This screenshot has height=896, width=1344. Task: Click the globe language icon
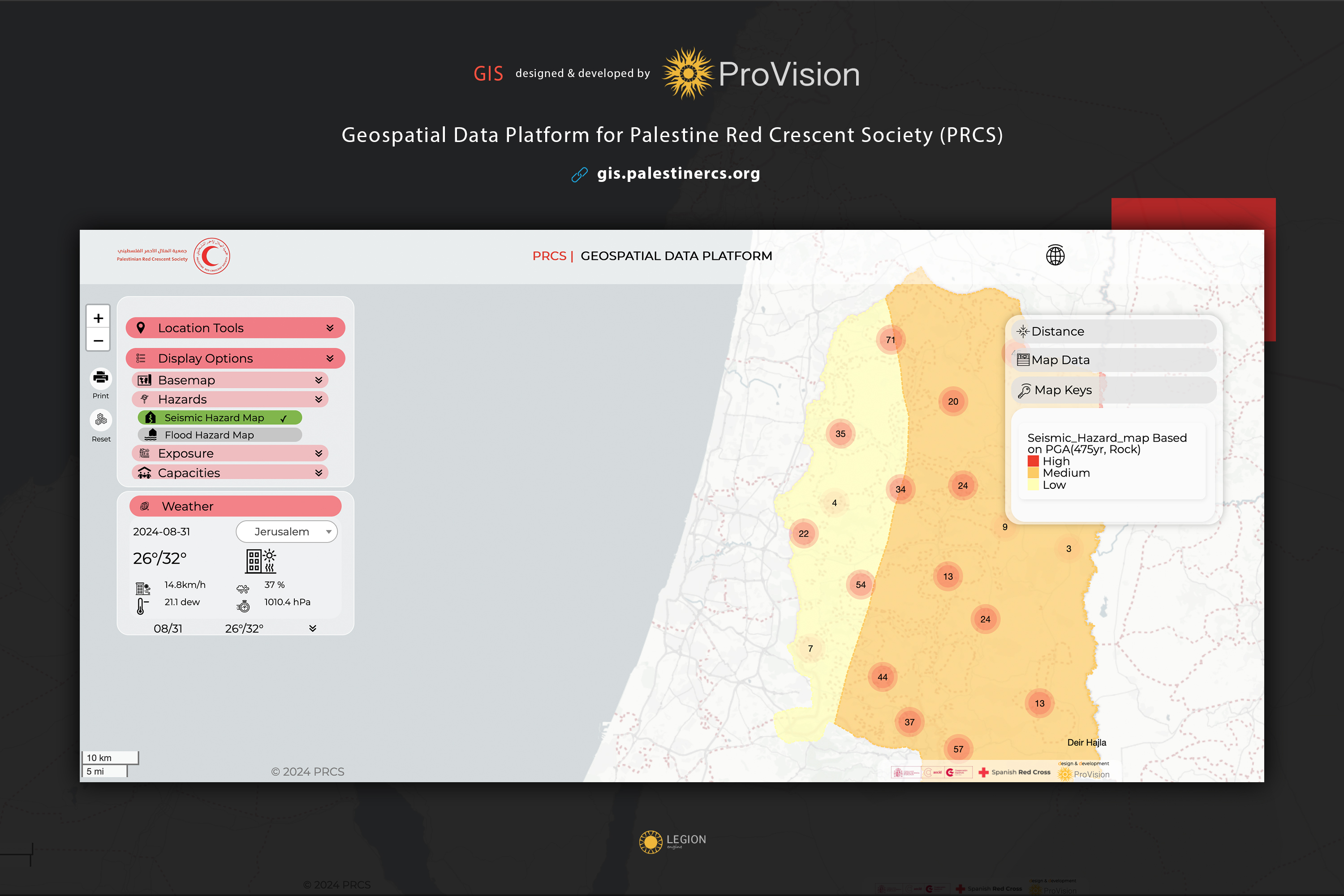(x=1055, y=255)
